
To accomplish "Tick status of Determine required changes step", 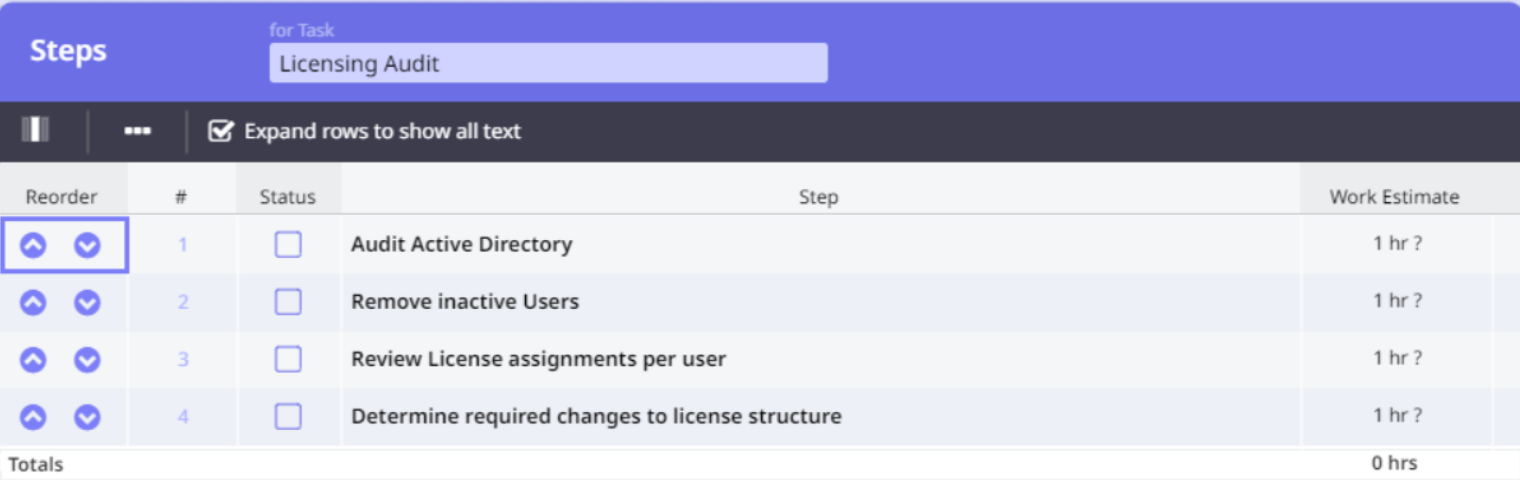I will pos(288,417).
